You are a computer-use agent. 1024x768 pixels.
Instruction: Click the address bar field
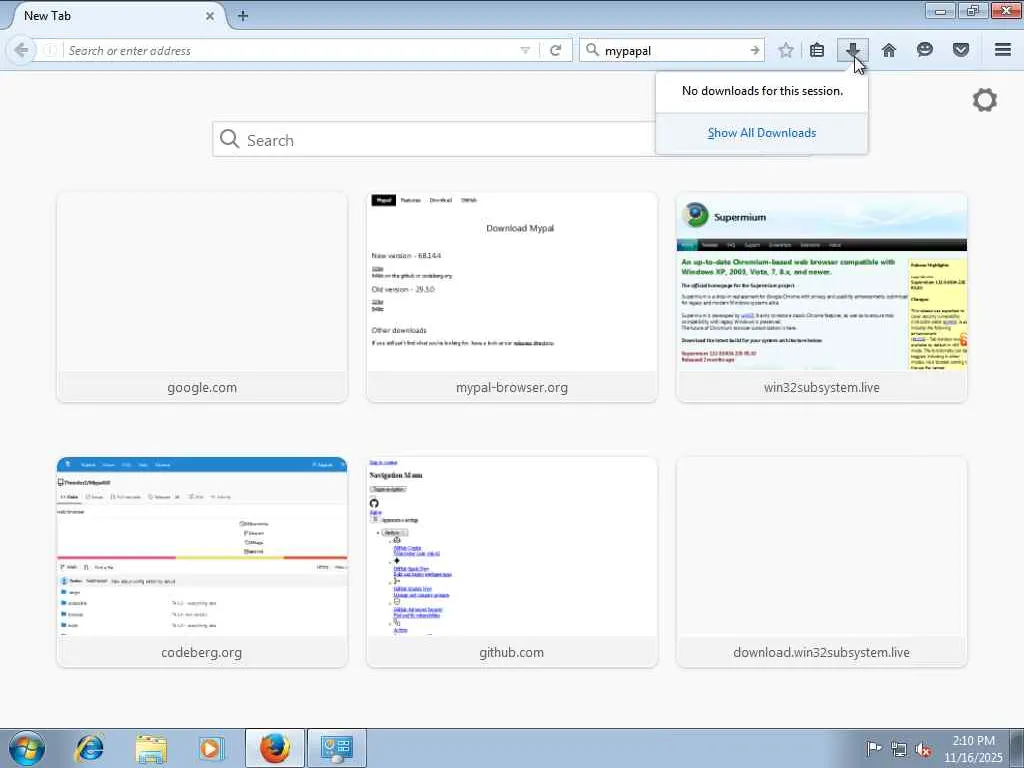click(x=287, y=50)
